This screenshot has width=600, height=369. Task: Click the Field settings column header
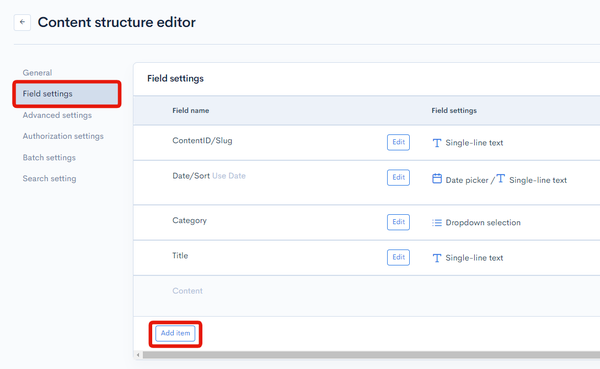pos(454,111)
